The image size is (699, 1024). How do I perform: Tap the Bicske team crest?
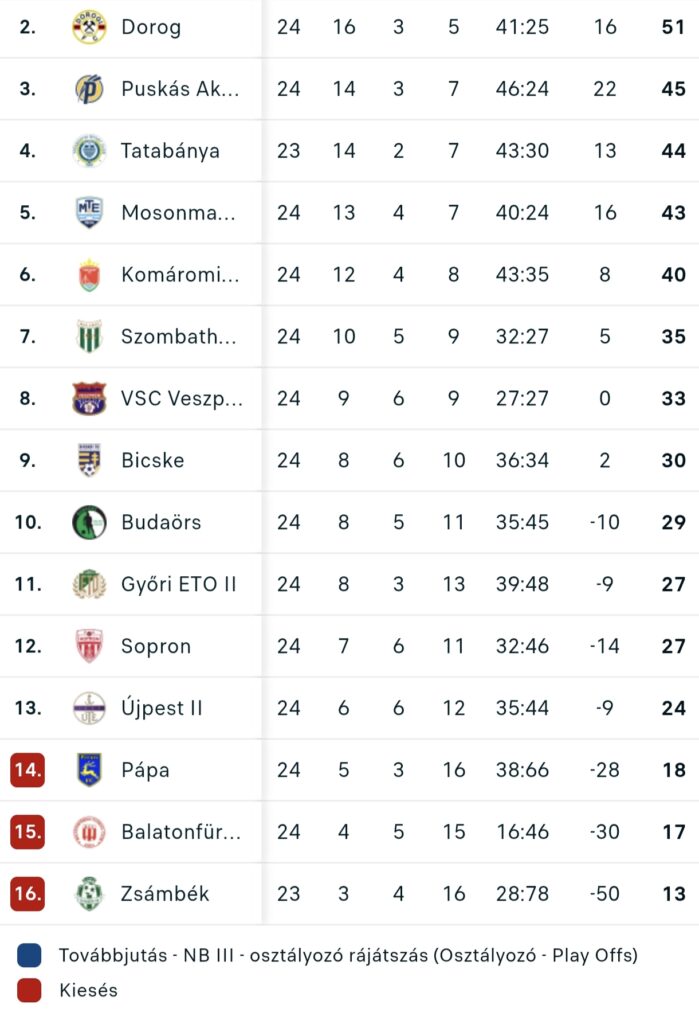[x=89, y=461]
